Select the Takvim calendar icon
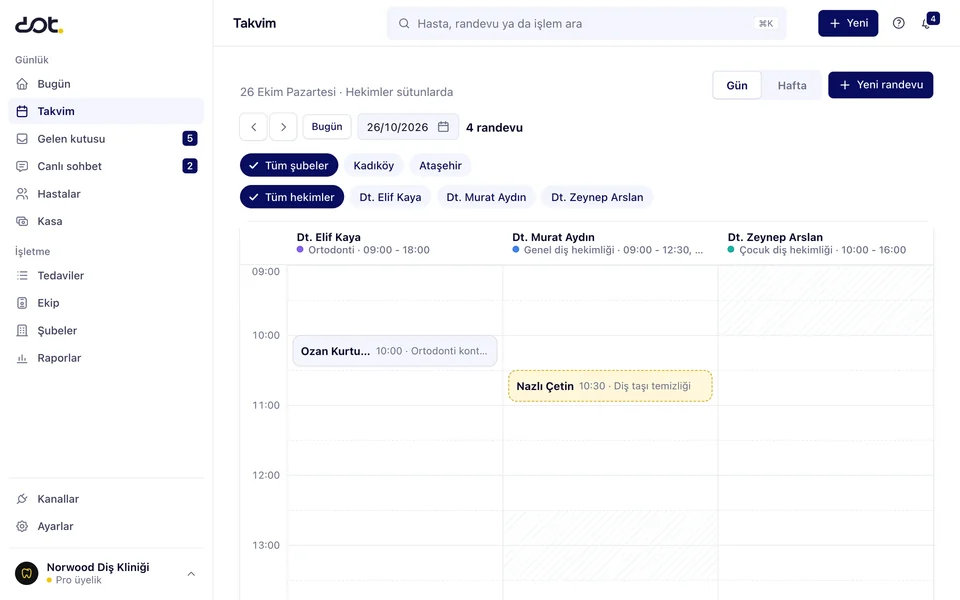This screenshot has height=600, width=960. (x=22, y=111)
